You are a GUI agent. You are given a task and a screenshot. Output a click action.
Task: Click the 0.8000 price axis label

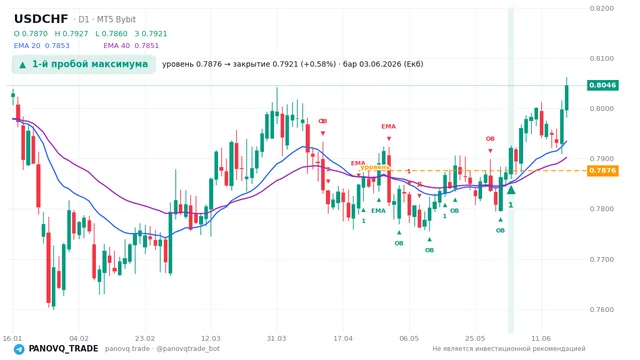coord(602,109)
